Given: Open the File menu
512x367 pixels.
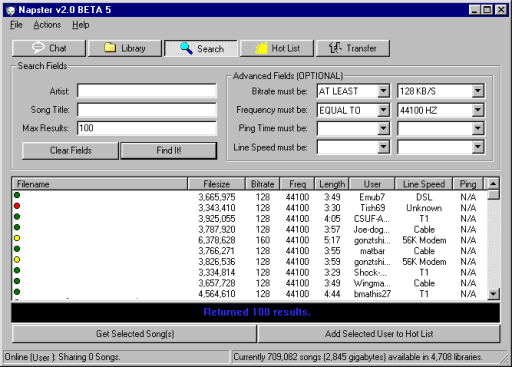Looking at the screenshot, I should point(16,25).
